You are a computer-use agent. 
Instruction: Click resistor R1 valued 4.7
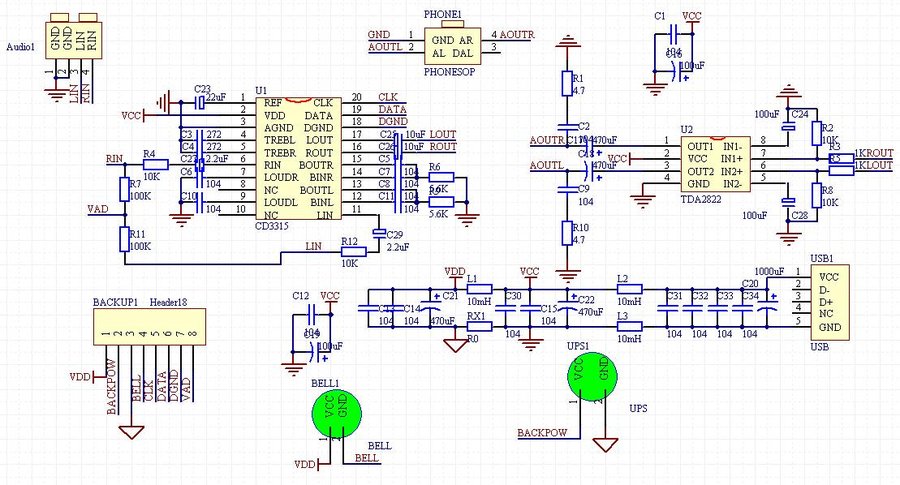(568, 81)
